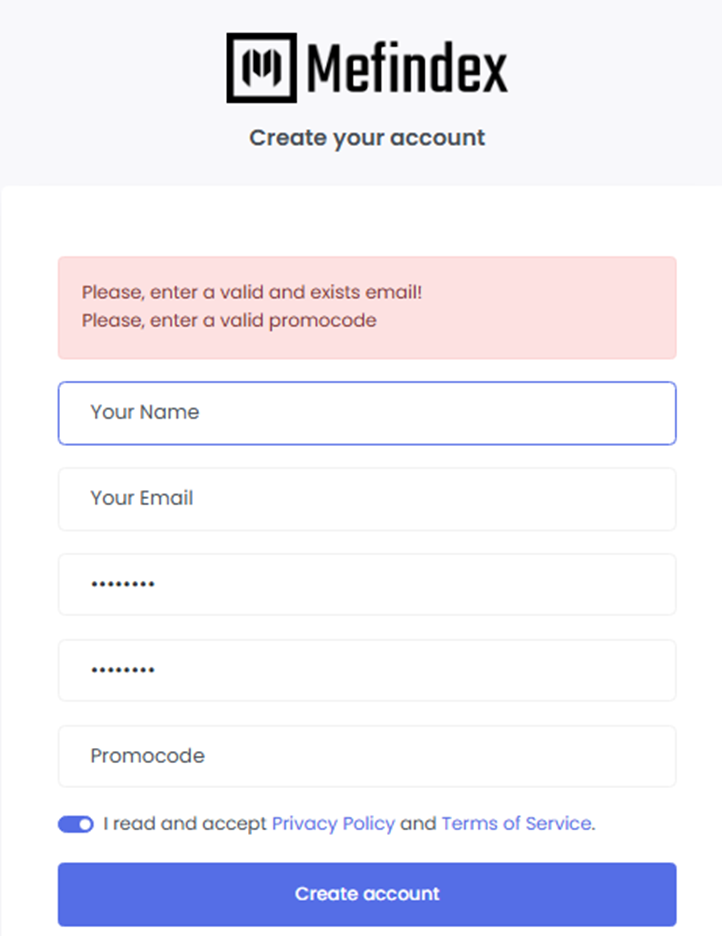Select the Your Email input field
Image resolution: width=722 pixels, height=936 pixels.
coord(367,499)
